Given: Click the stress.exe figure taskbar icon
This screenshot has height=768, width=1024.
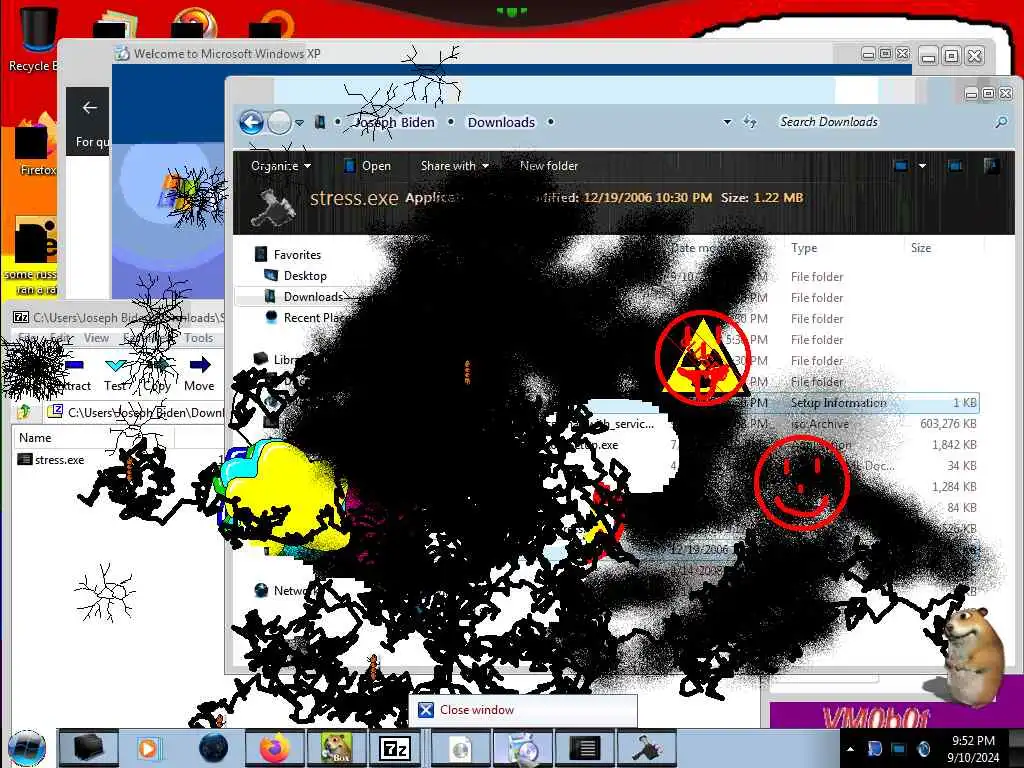Looking at the screenshot, I should point(645,748).
